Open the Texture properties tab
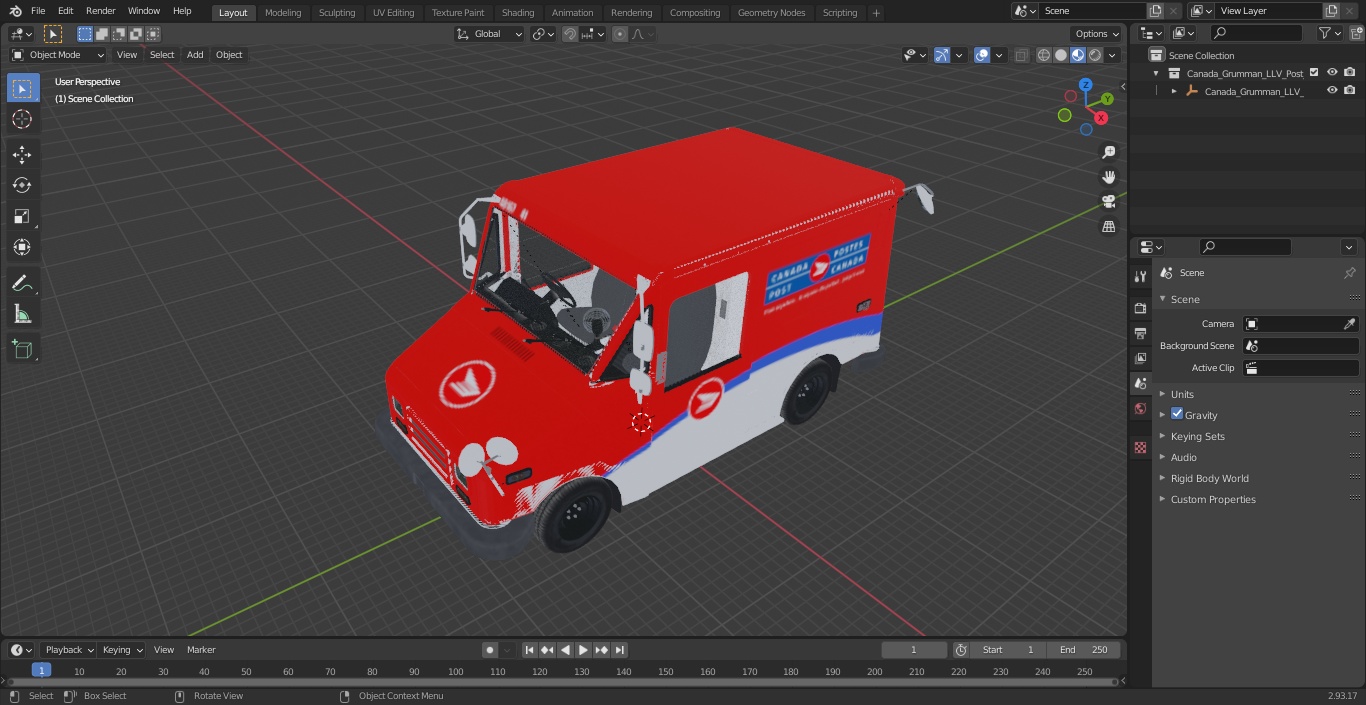Image resolution: width=1366 pixels, height=705 pixels. tap(1140, 447)
